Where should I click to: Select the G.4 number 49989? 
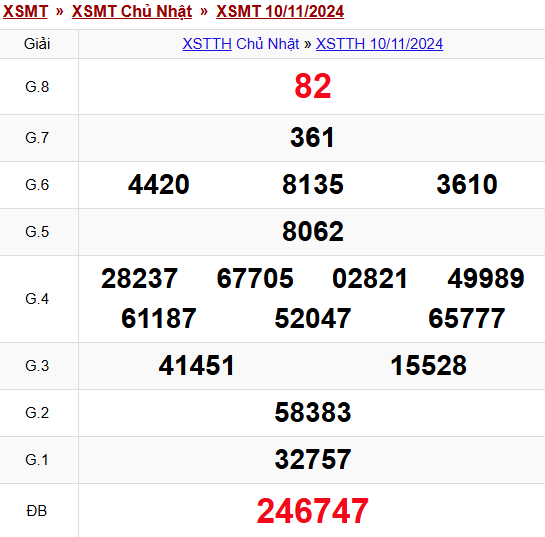tap(486, 279)
